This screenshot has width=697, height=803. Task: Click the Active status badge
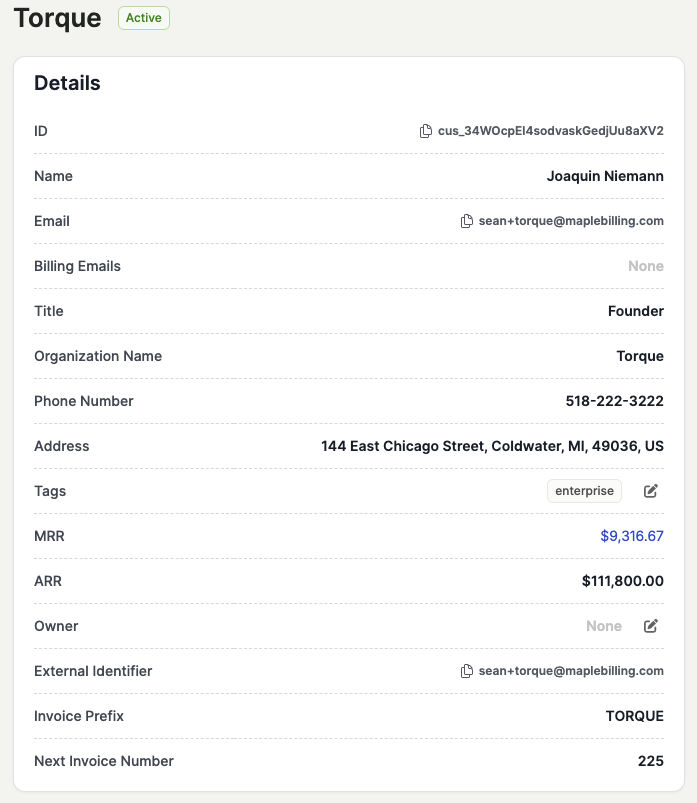click(144, 18)
